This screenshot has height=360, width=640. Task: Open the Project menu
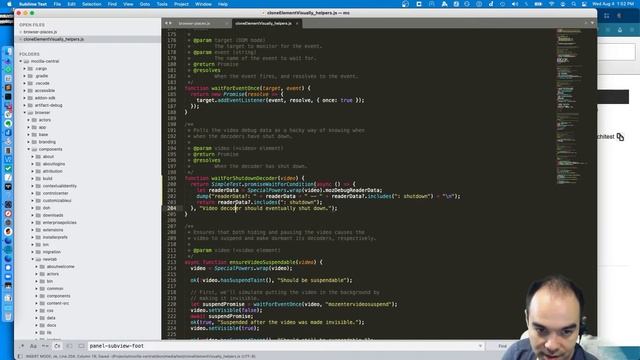pyautogui.click(x=181, y=4)
